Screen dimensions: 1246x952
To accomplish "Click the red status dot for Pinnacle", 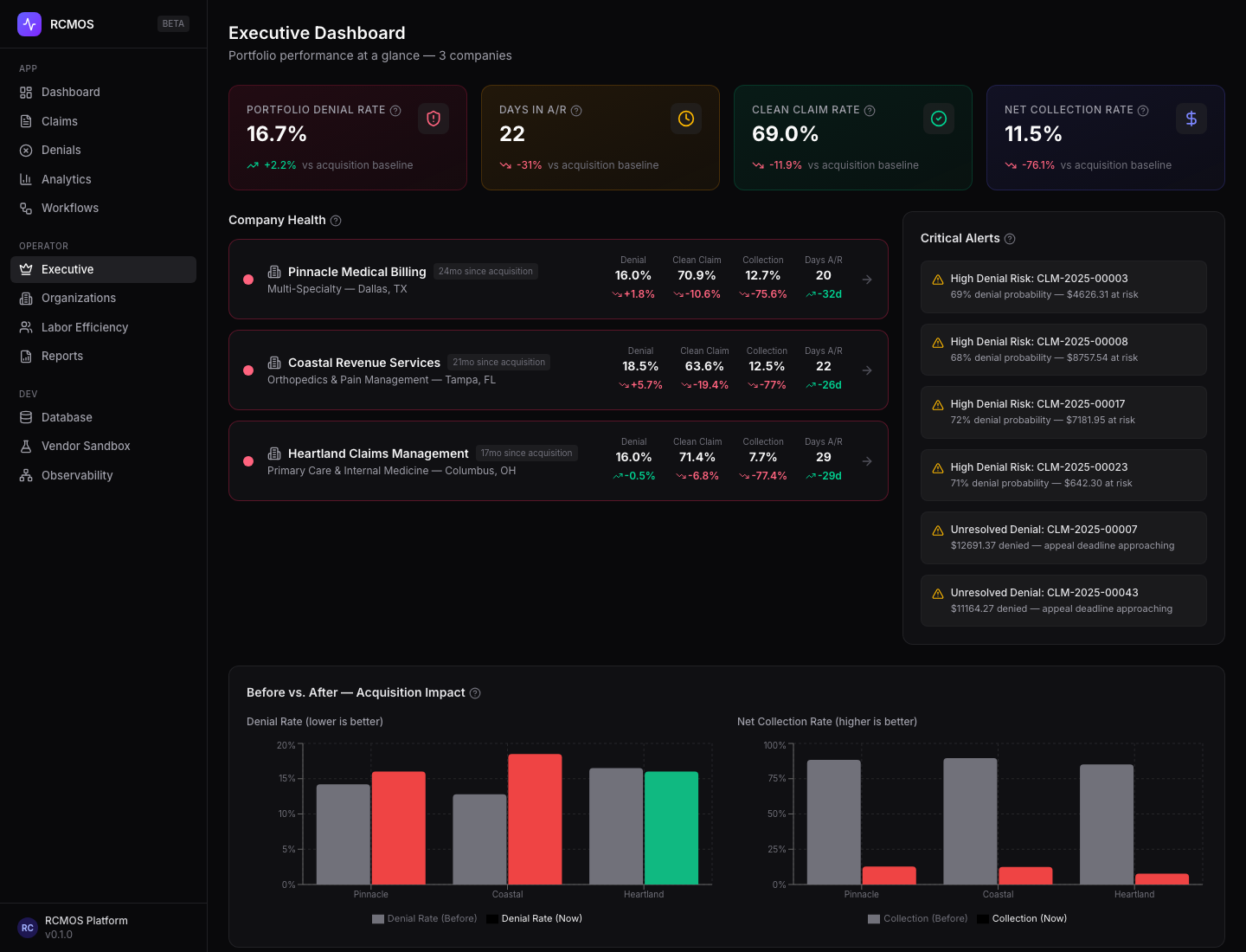I will click(x=248, y=280).
